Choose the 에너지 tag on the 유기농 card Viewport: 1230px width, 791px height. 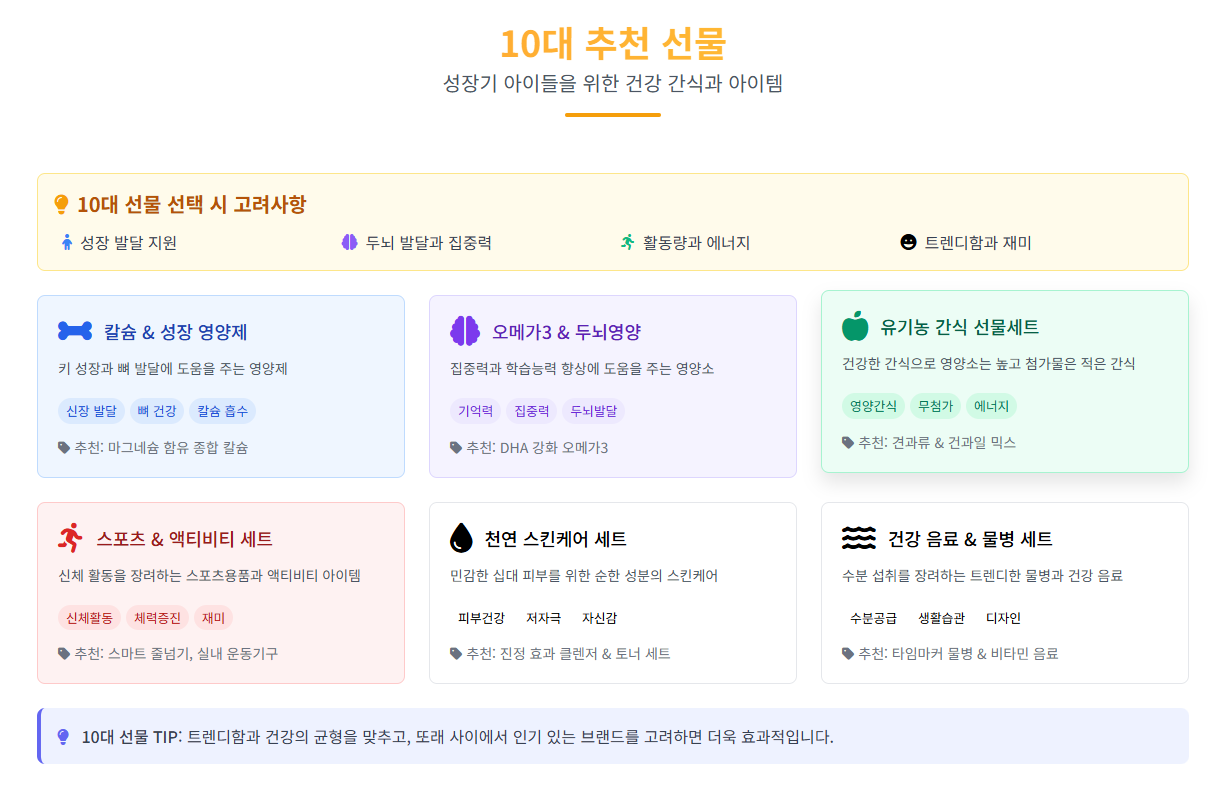991,406
